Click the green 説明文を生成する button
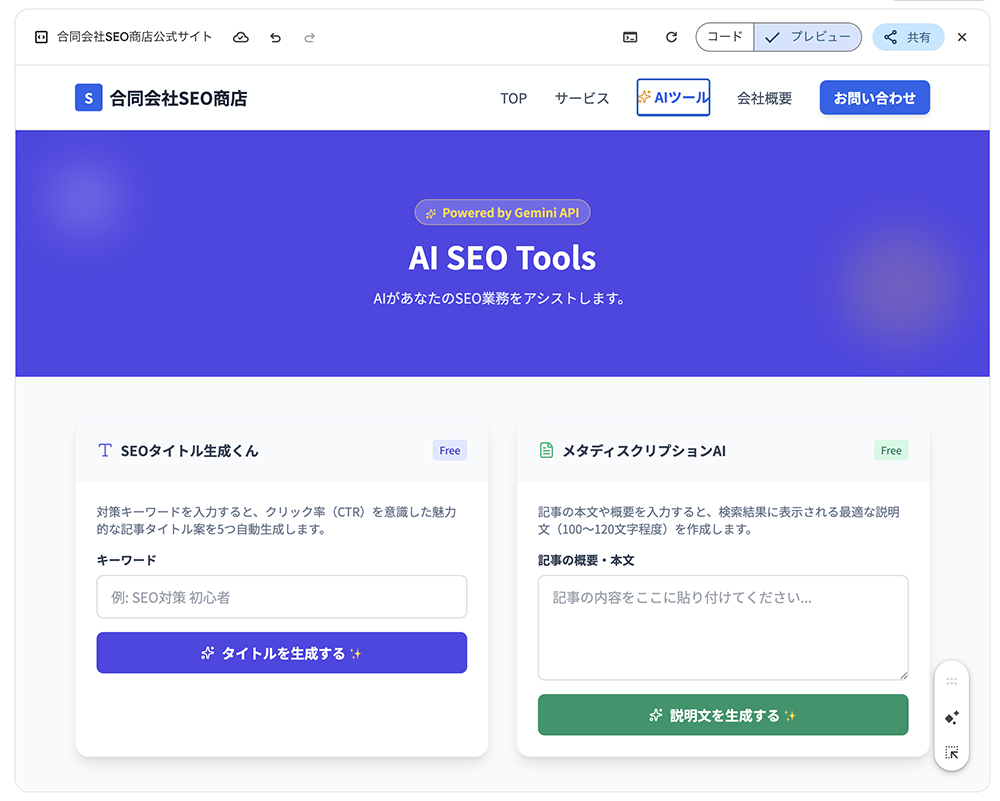This screenshot has width=1000, height=801. (723, 714)
